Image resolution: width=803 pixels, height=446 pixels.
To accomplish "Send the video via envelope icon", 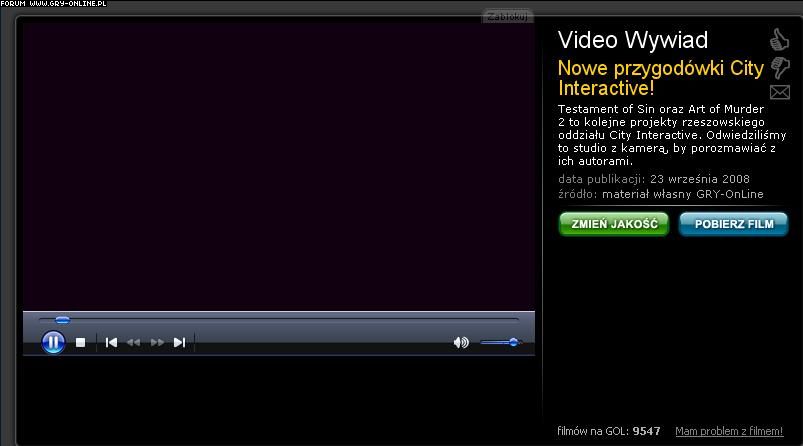I will (x=780, y=94).
